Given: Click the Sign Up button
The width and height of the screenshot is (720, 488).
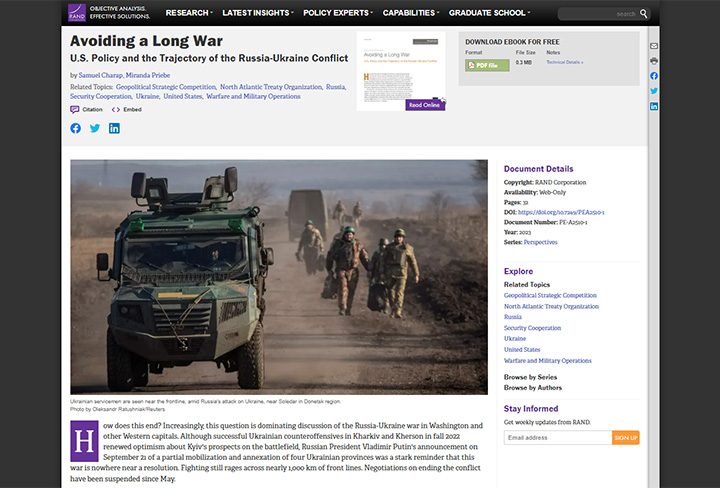Looking at the screenshot, I should point(625,438).
